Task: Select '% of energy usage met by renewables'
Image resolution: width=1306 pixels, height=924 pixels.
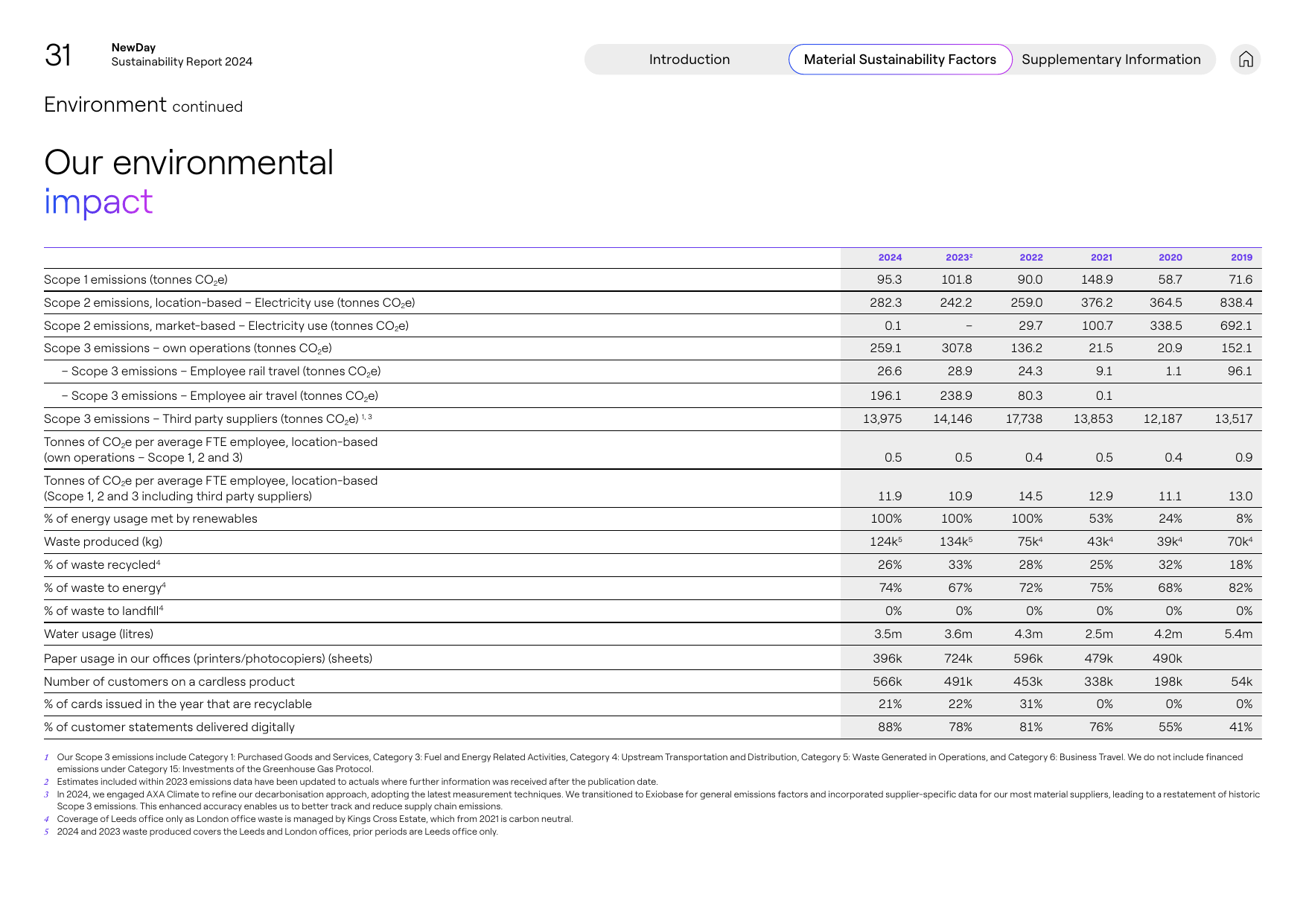Action: tap(150, 518)
